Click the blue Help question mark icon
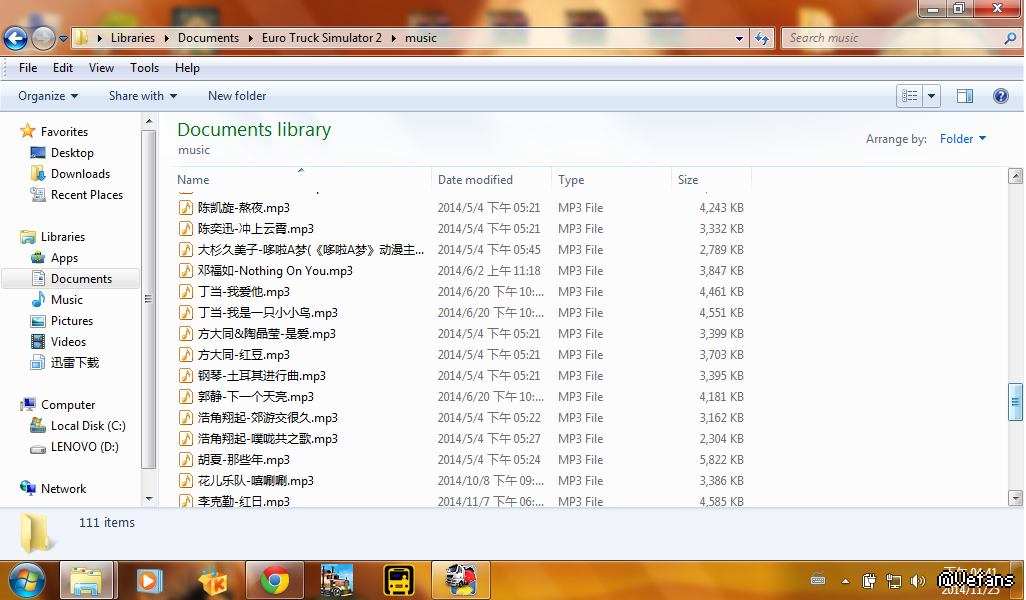 coord(1000,96)
